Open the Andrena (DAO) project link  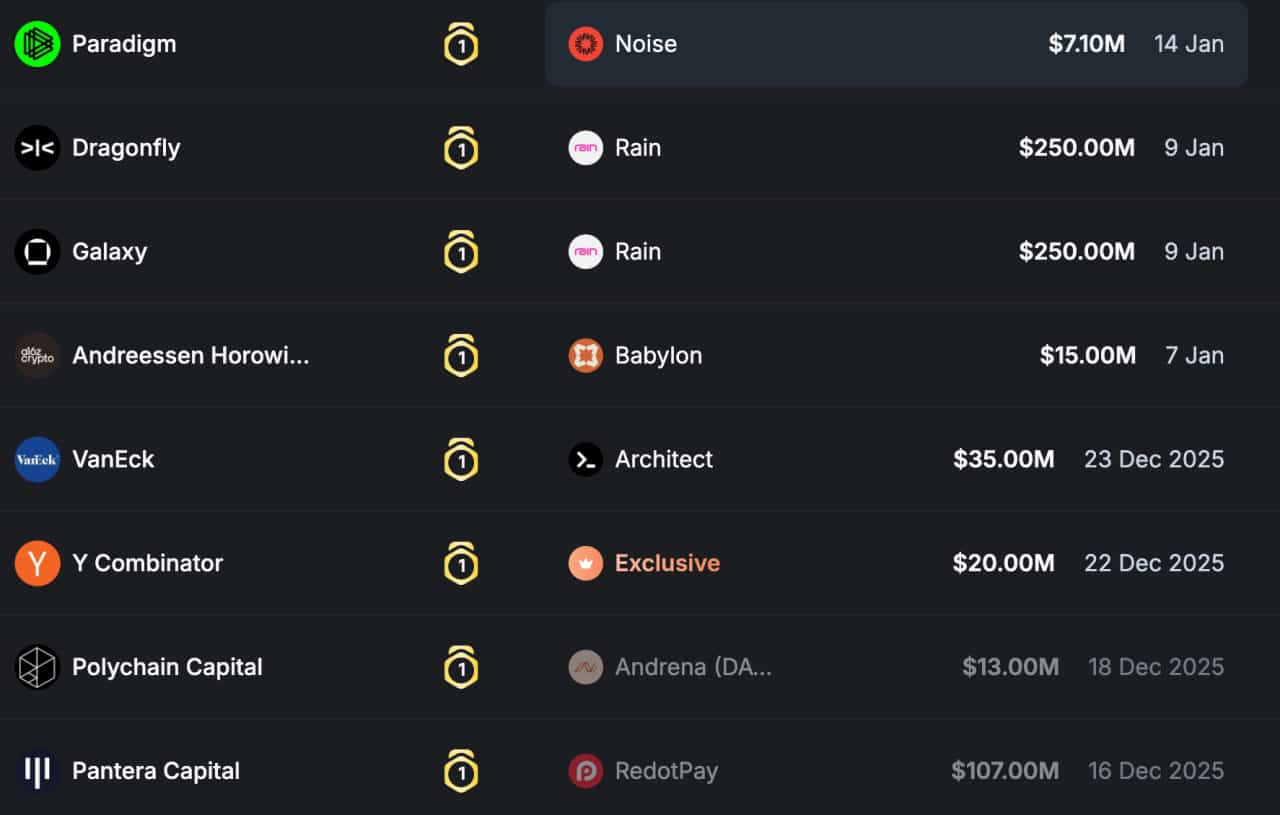[x=693, y=667]
